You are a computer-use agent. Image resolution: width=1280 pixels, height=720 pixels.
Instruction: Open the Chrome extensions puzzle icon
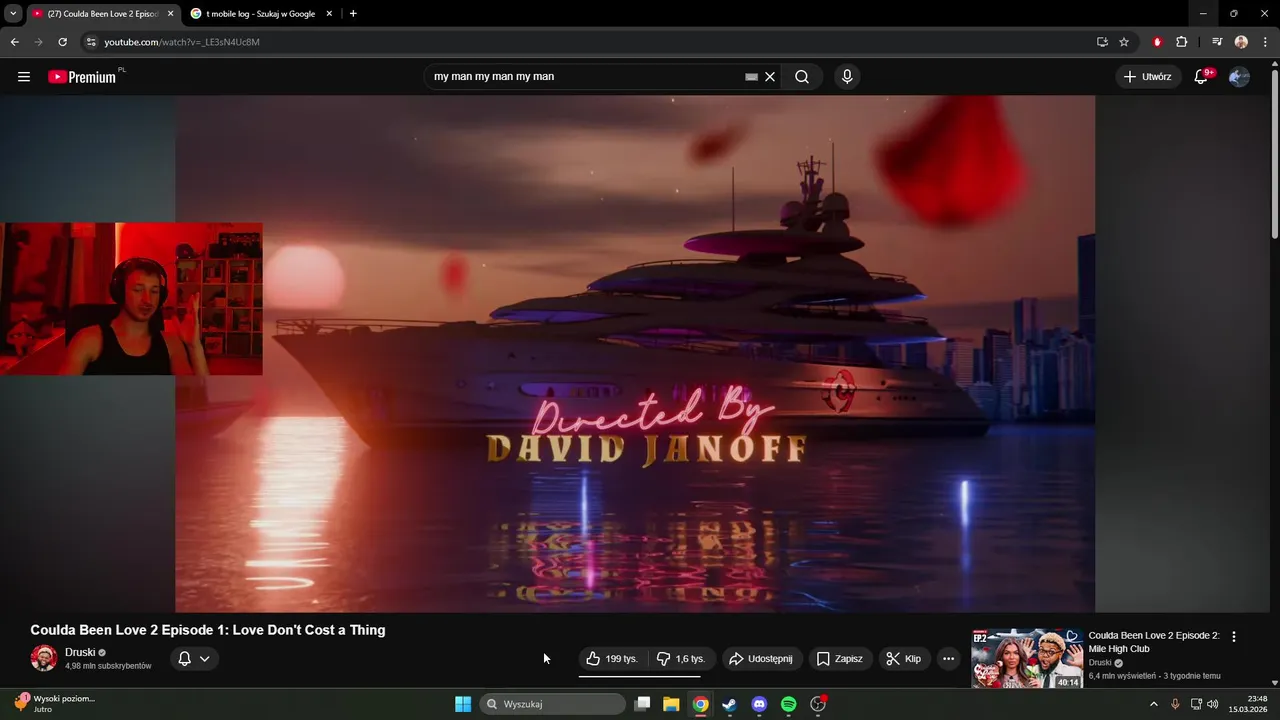pyautogui.click(x=1181, y=42)
